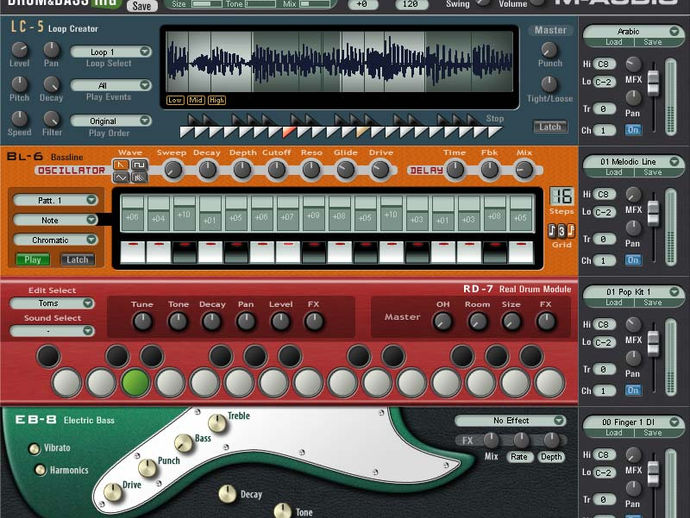The width and height of the screenshot is (690, 518).
Task: Open the Arabic preset dropdown
Action: pyautogui.click(x=633, y=31)
